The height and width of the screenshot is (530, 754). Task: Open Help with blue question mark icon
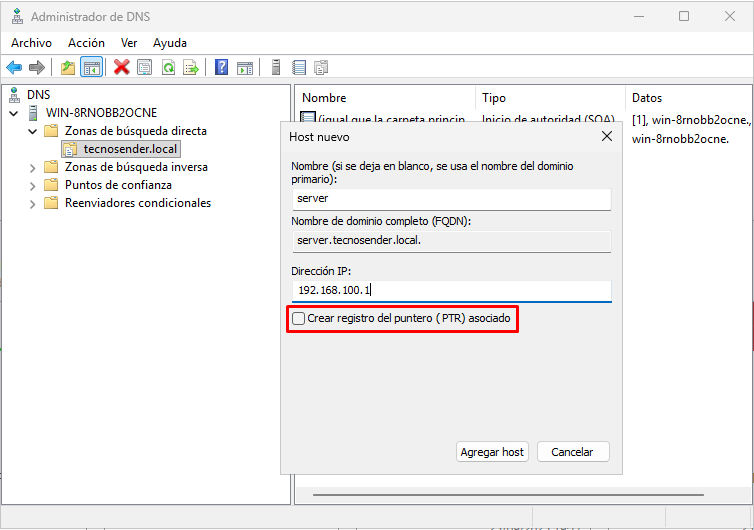pos(221,67)
